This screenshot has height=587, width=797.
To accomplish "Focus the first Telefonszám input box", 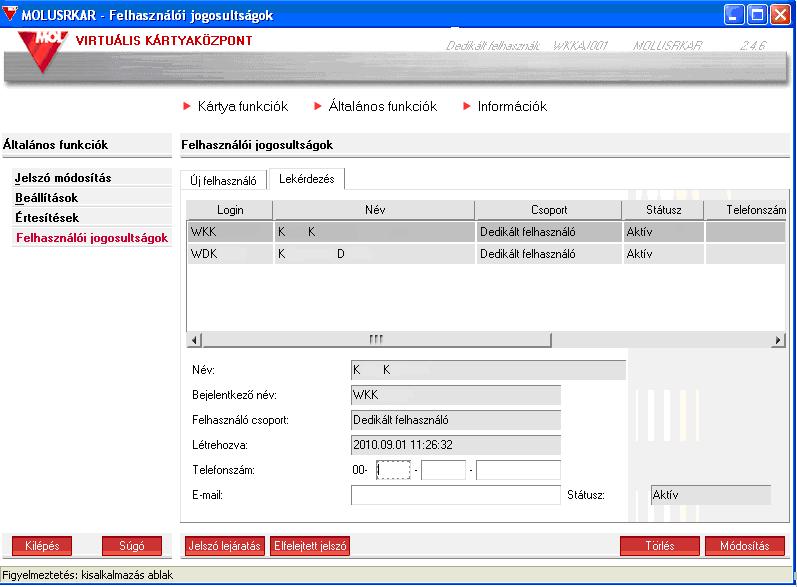I will (393, 470).
